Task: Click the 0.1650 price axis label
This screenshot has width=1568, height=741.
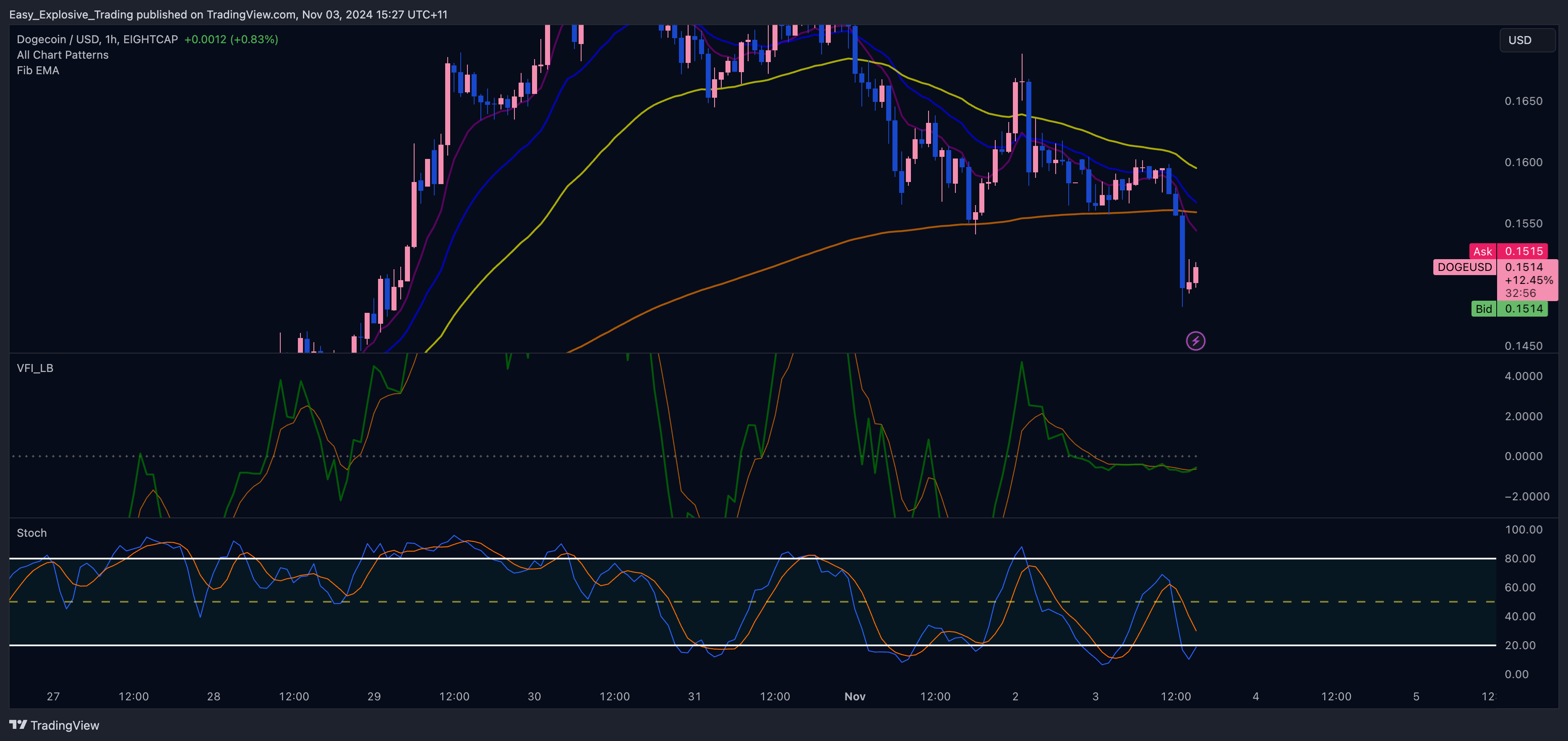Action: [1524, 101]
